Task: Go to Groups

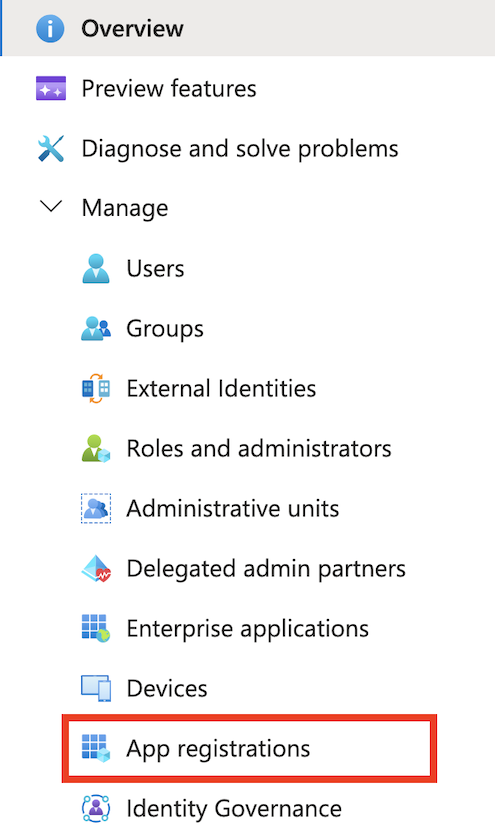Action: click(165, 329)
